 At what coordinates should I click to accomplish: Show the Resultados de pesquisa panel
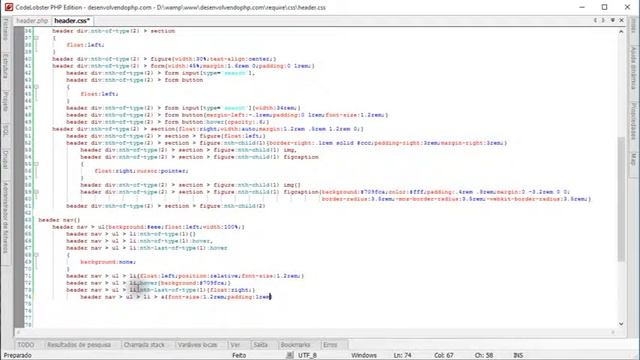pos(79,345)
